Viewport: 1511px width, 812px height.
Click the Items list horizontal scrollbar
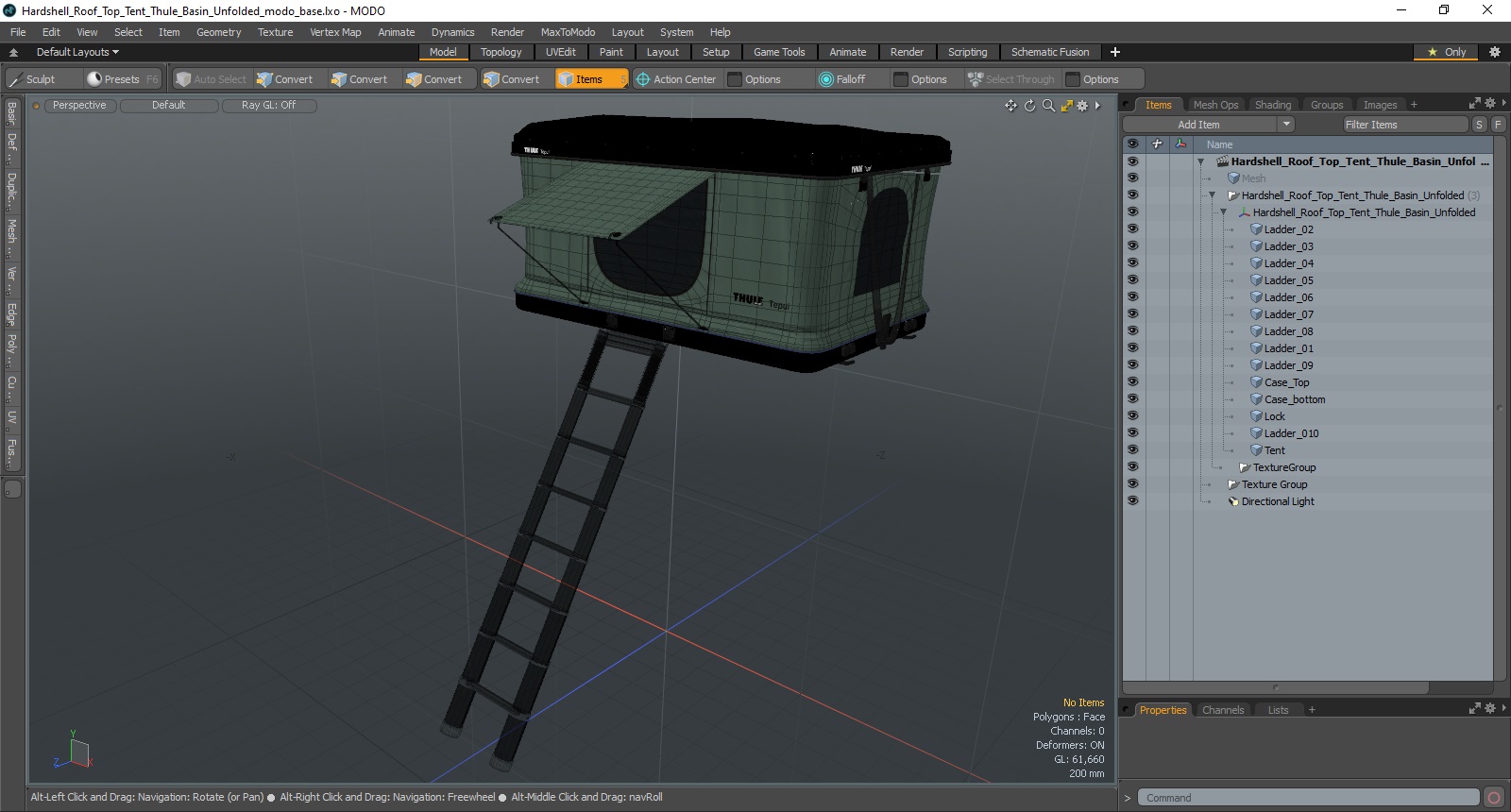click(1275, 687)
